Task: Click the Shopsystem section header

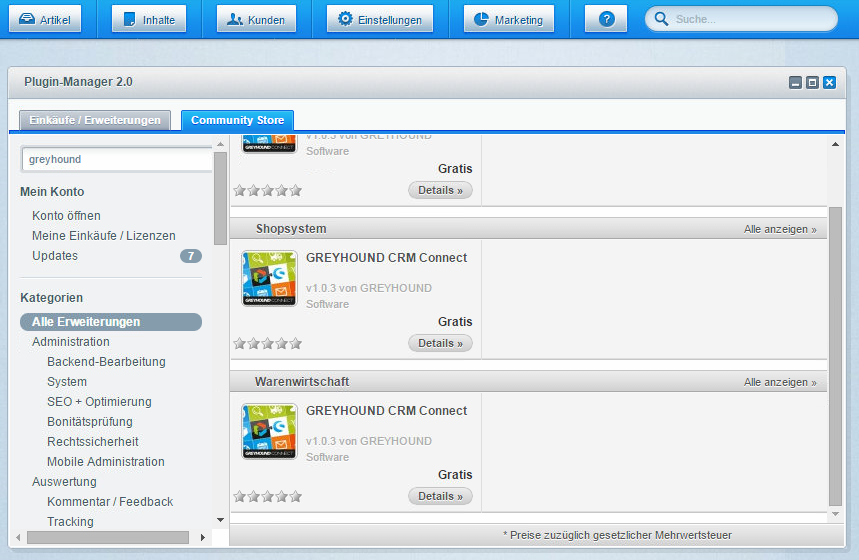Action: click(x=529, y=228)
